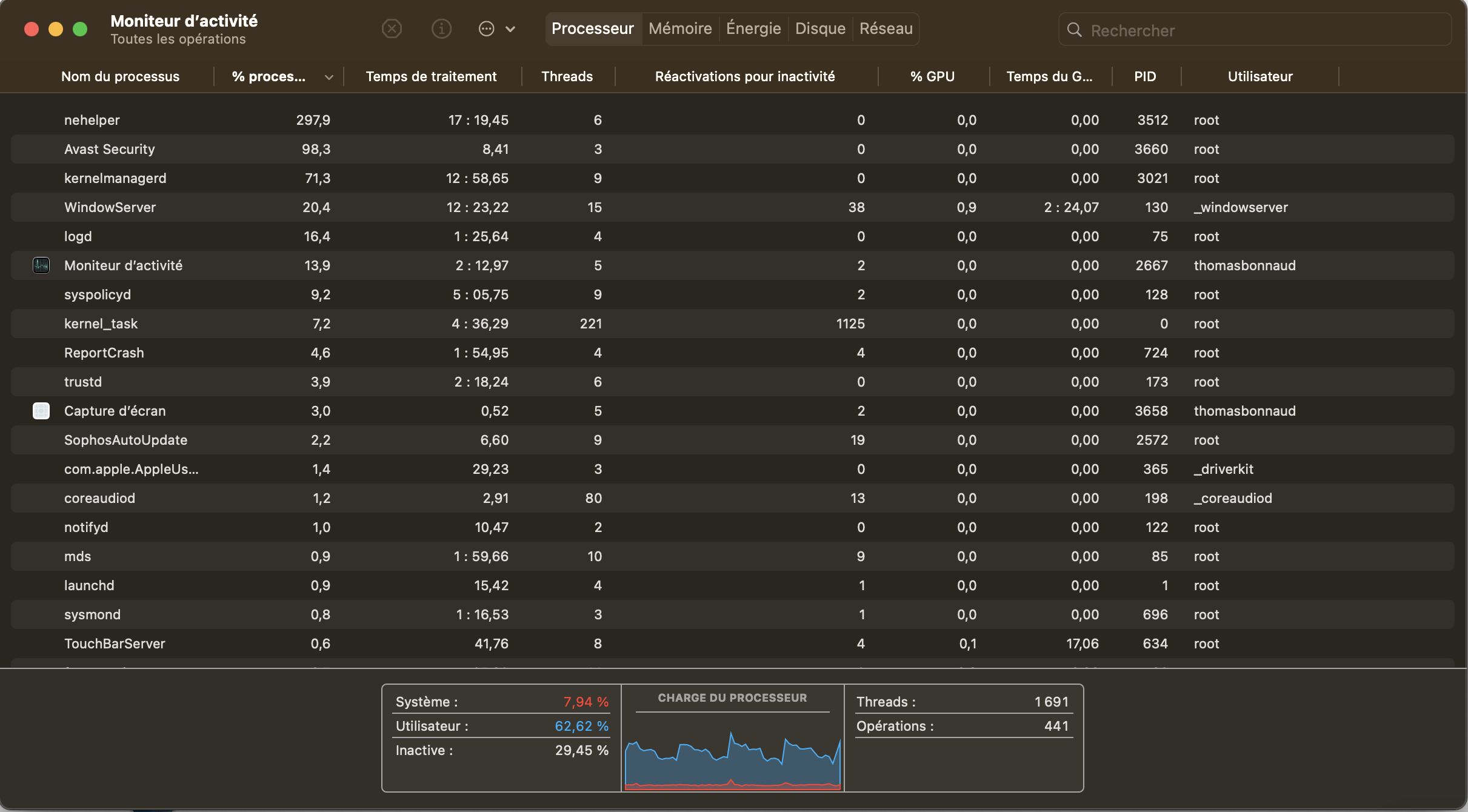This screenshot has height=812, width=1468.
Task: Click the Capture d'écran app icon in list
Action: (41, 411)
